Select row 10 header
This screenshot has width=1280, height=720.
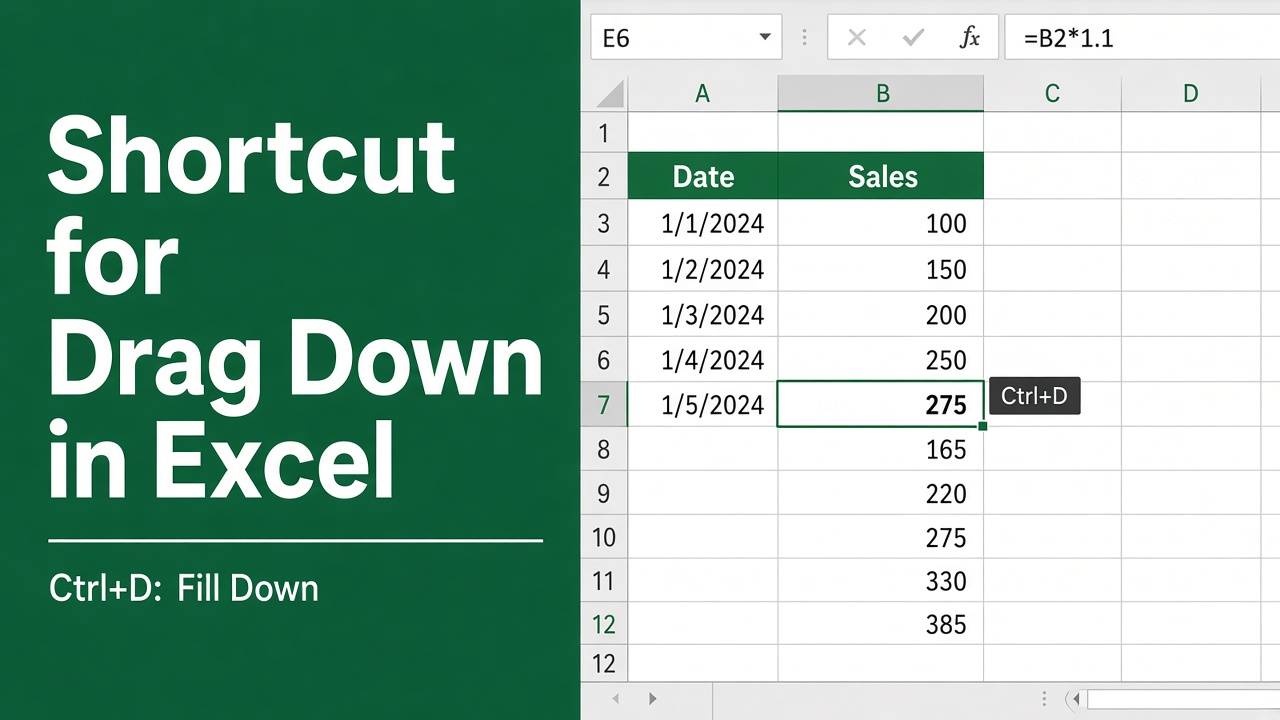[604, 538]
